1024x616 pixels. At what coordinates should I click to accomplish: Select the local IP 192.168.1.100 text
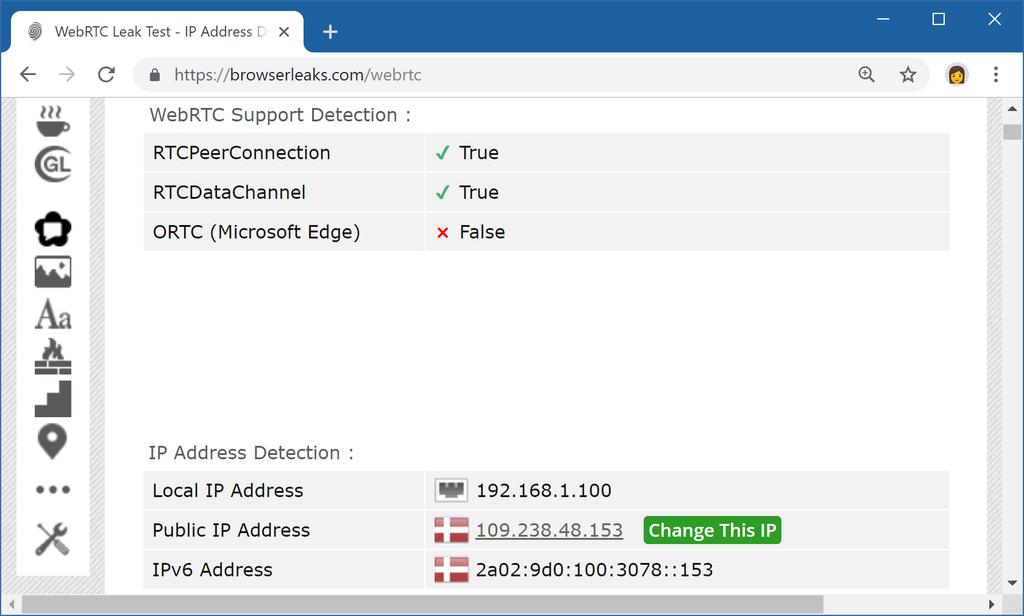coord(544,491)
